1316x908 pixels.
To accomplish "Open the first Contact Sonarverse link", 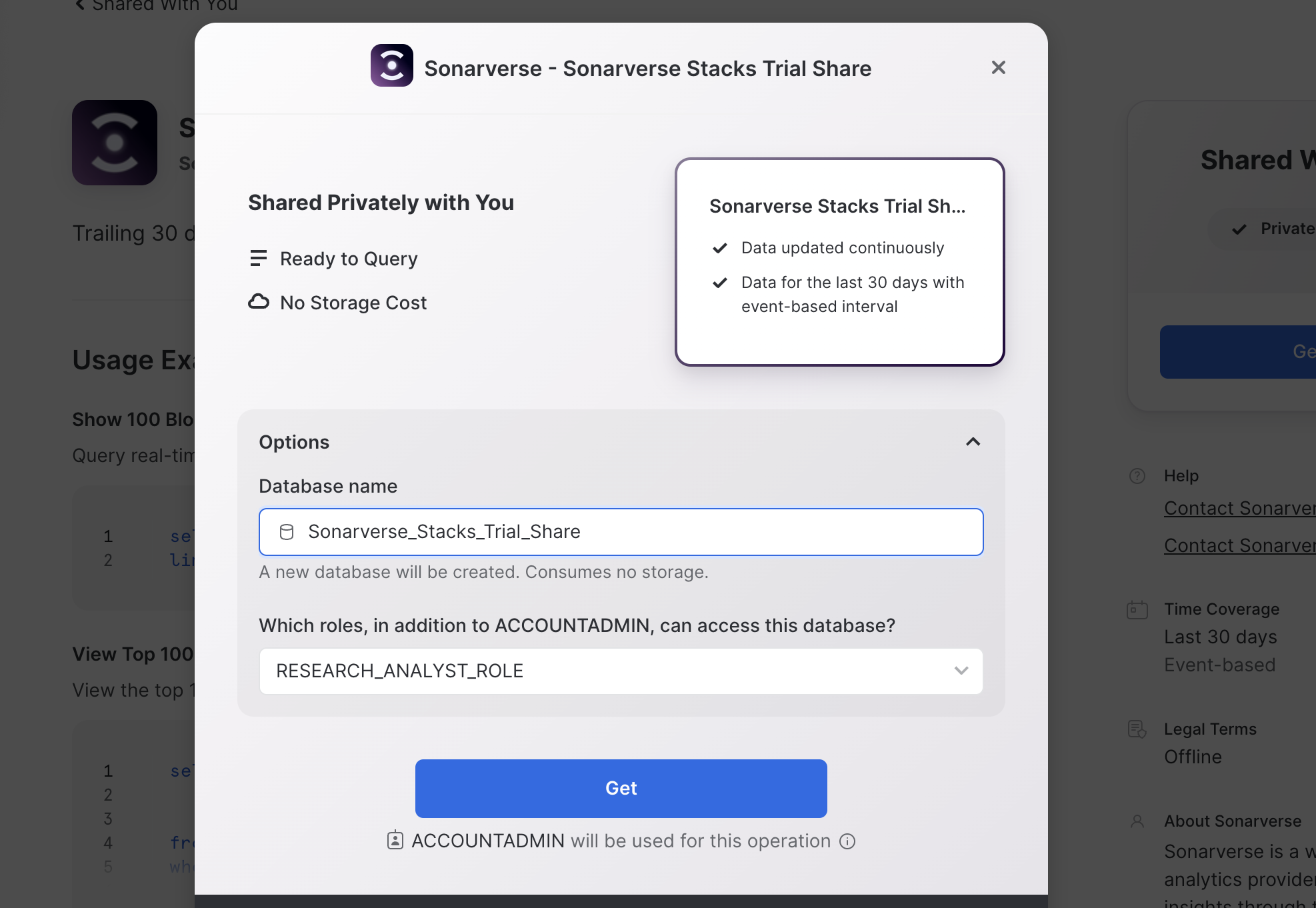I will pyautogui.click(x=1239, y=509).
